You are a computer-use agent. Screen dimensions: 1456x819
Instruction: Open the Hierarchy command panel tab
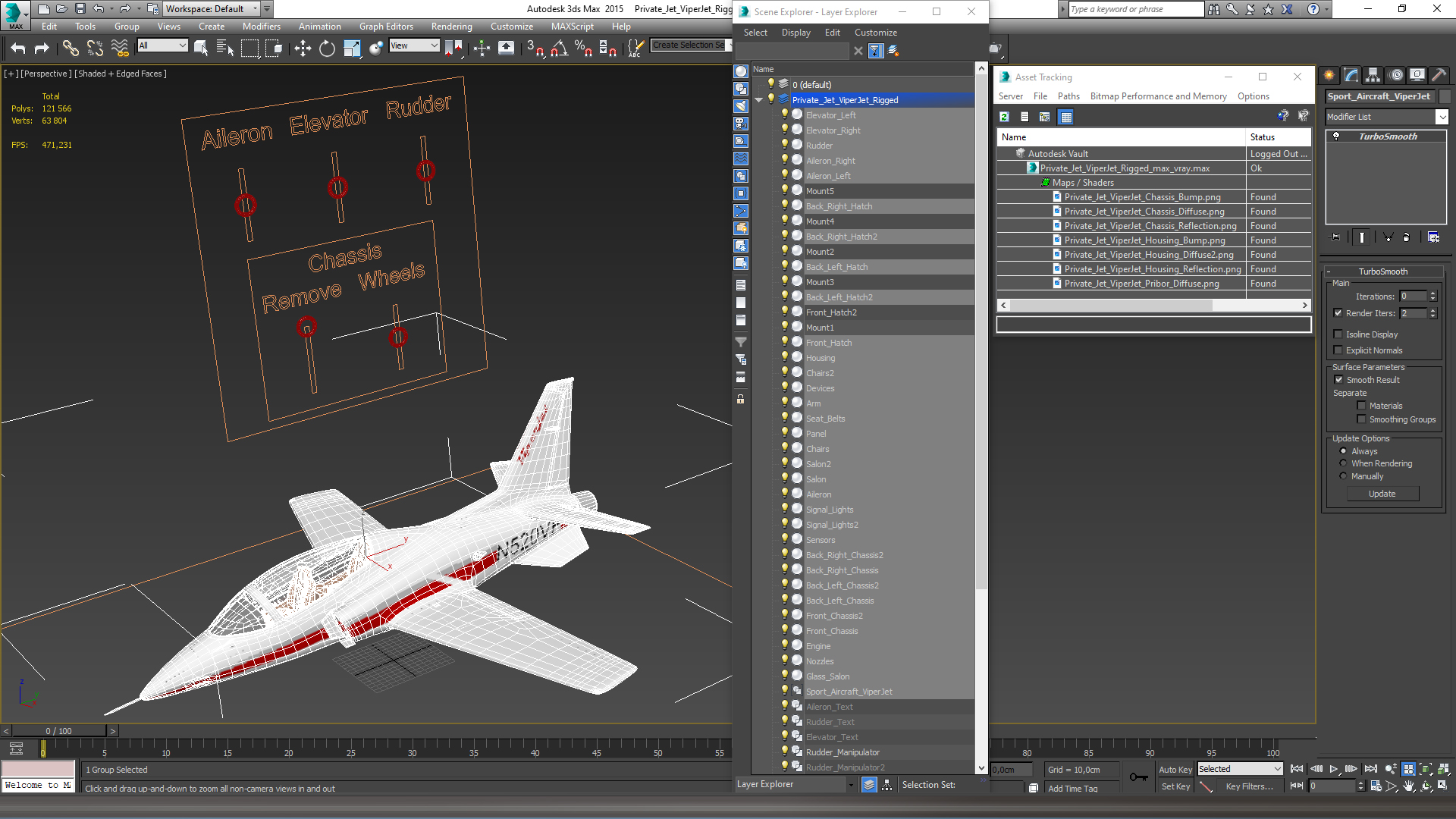point(1373,75)
